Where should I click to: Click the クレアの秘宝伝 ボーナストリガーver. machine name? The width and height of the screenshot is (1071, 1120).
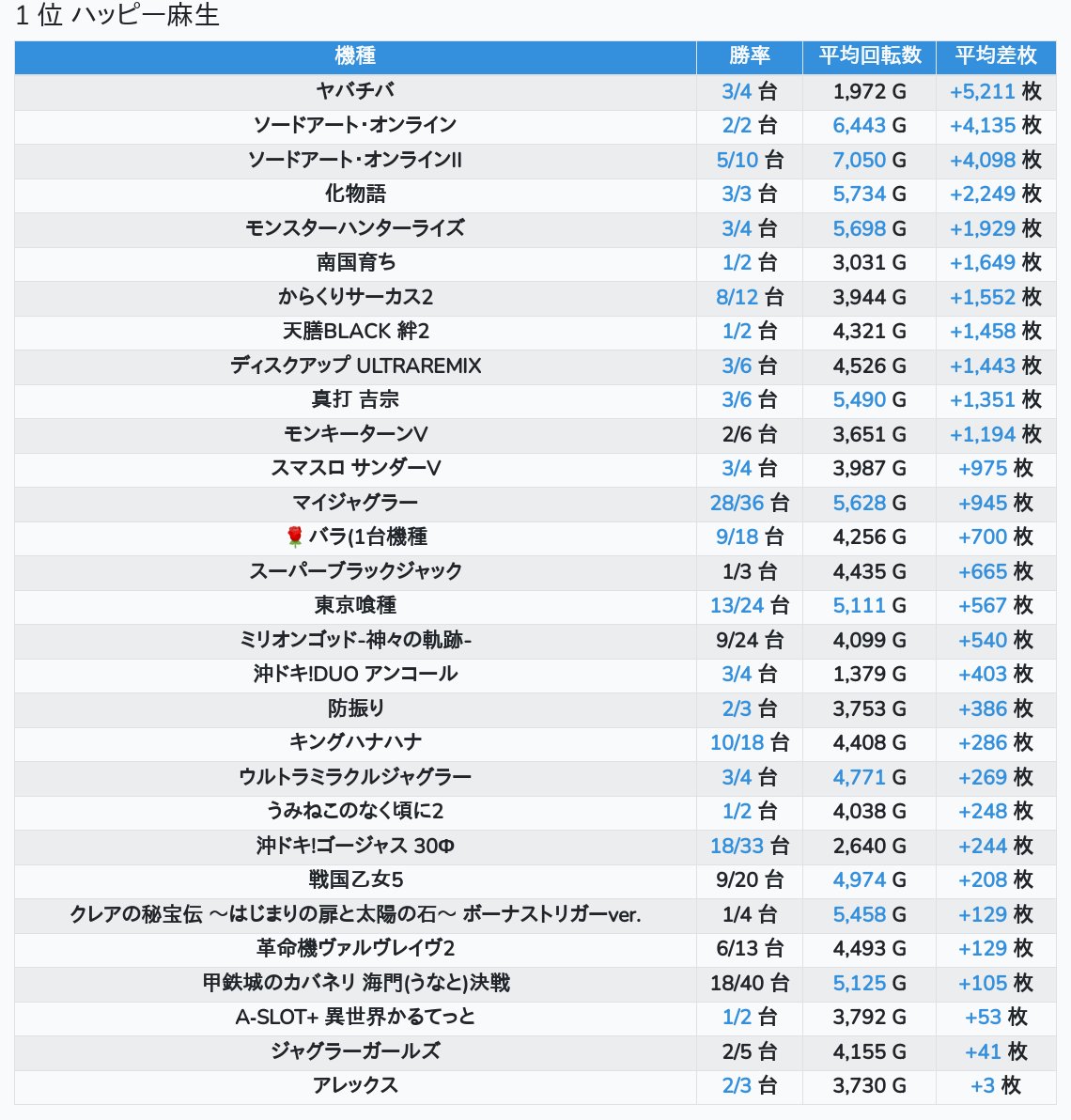[355, 913]
